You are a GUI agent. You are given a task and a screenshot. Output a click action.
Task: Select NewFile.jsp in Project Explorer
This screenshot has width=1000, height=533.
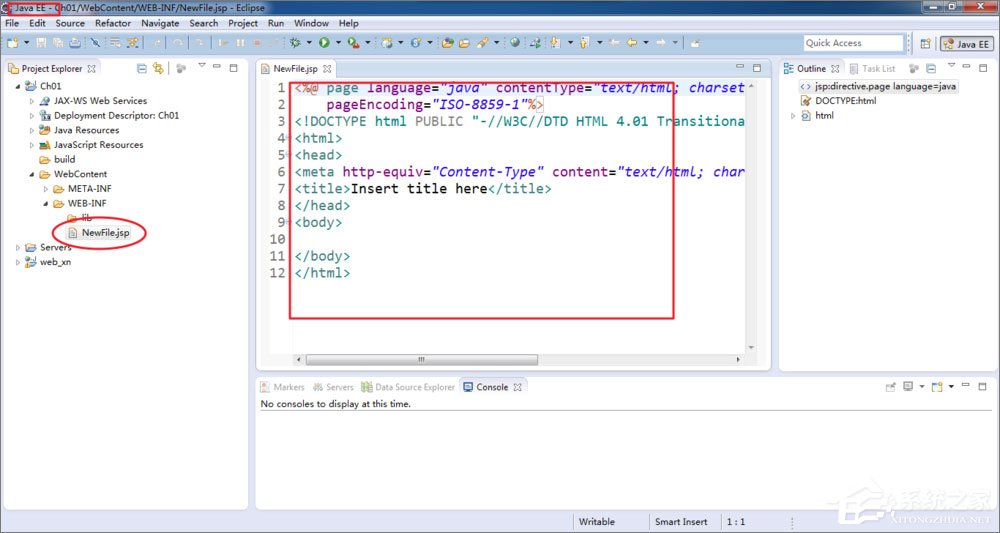click(105, 233)
